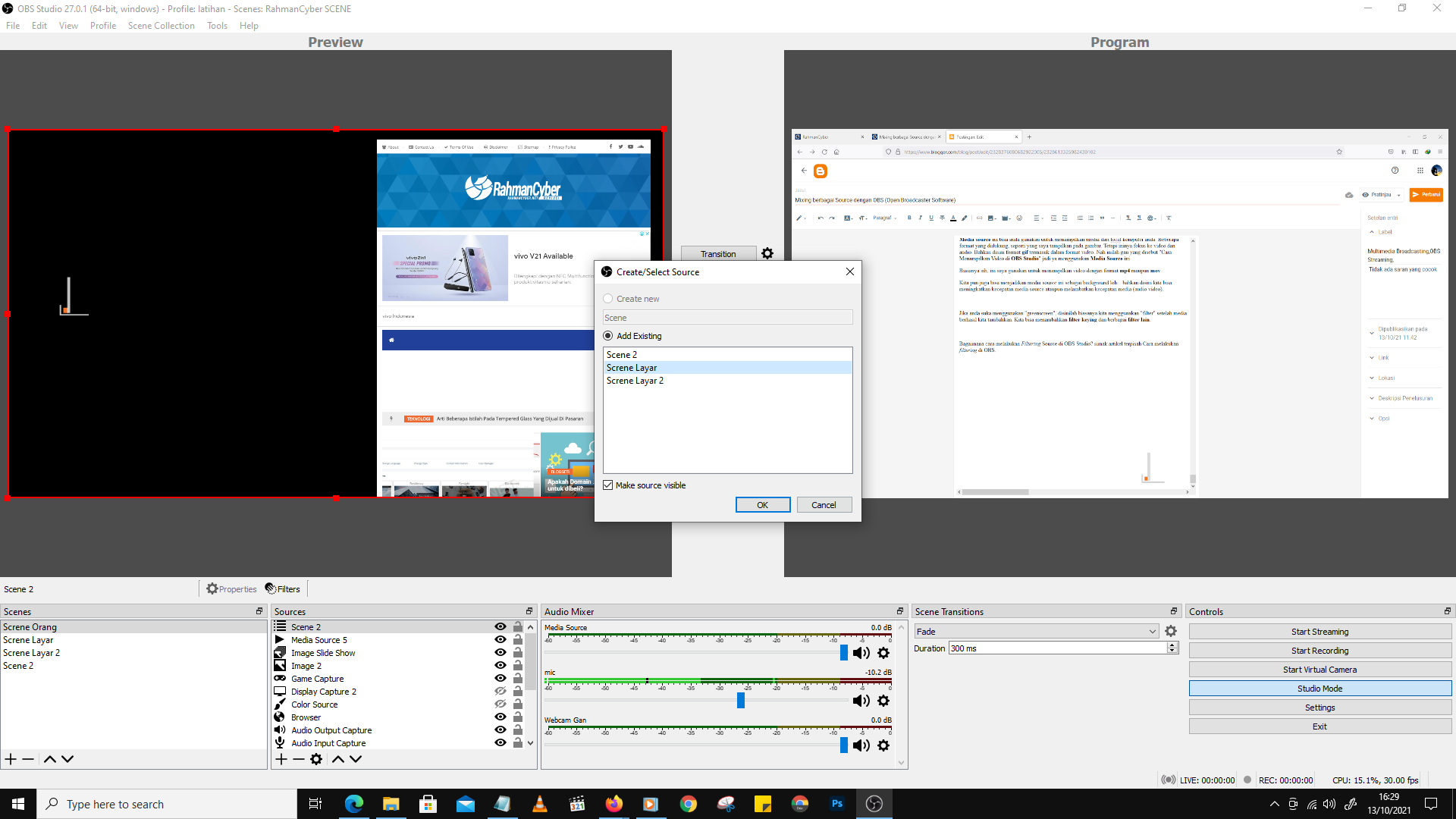Click the Start Streaming button
1456x819 pixels.
click(1319, 631)
